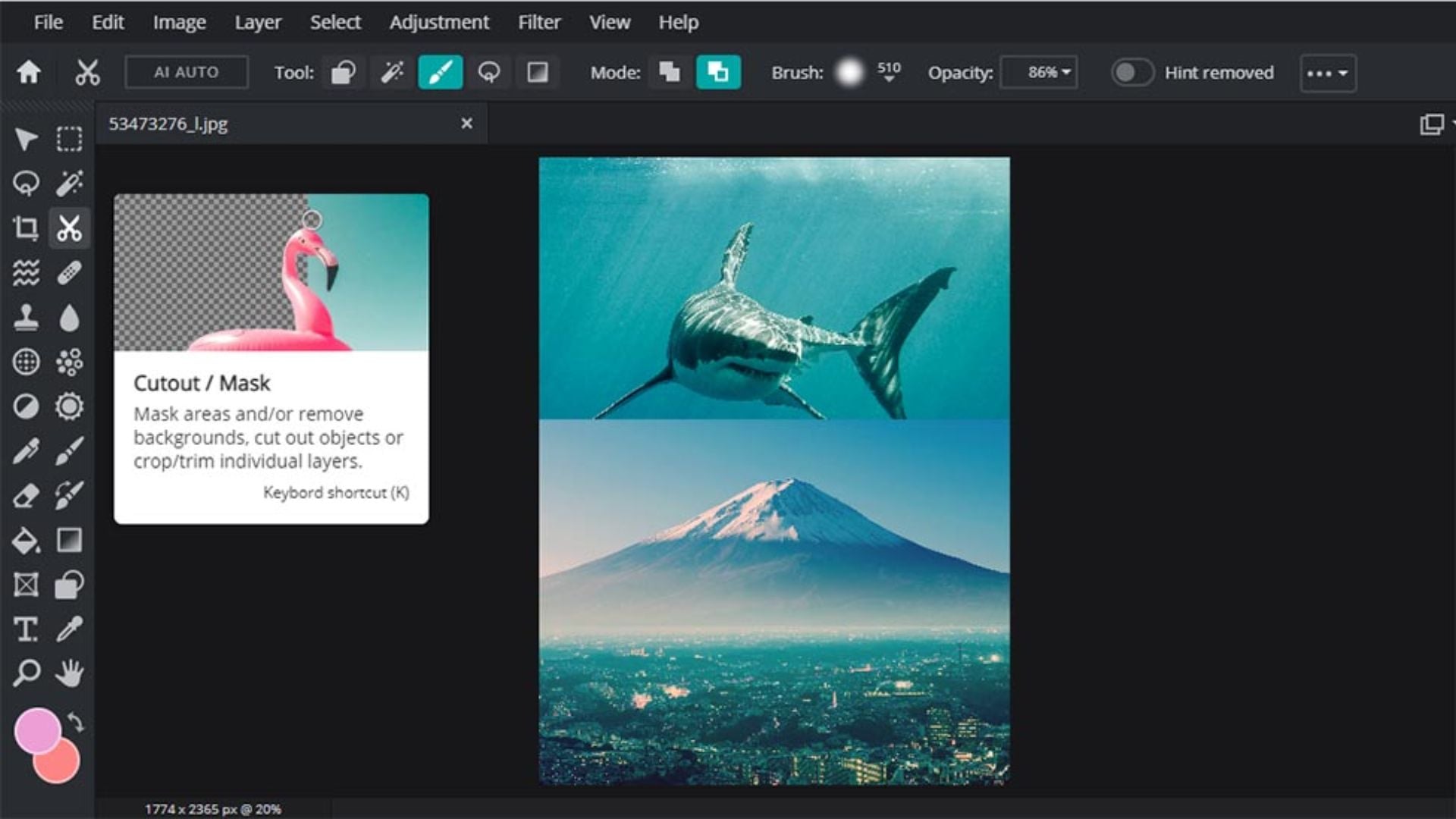Select the Clone Stamp tool

click(26, 317)
